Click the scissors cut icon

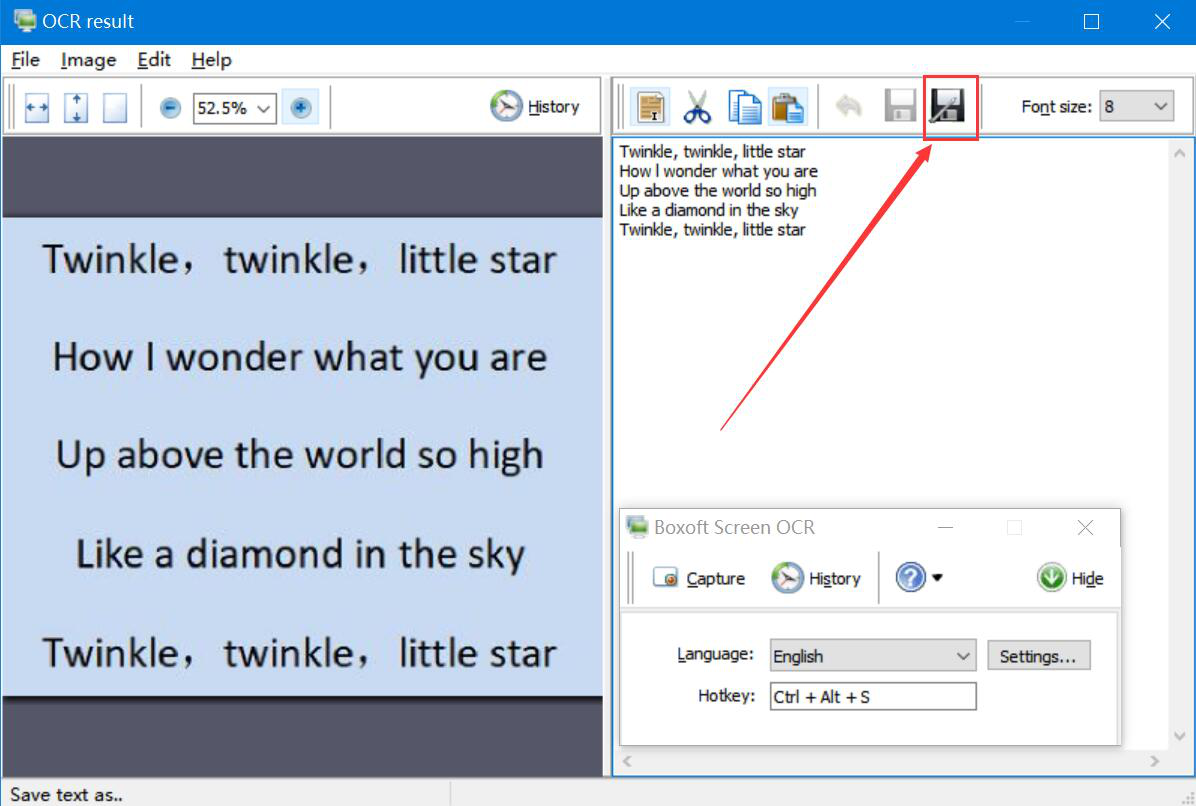pos(697,107)
